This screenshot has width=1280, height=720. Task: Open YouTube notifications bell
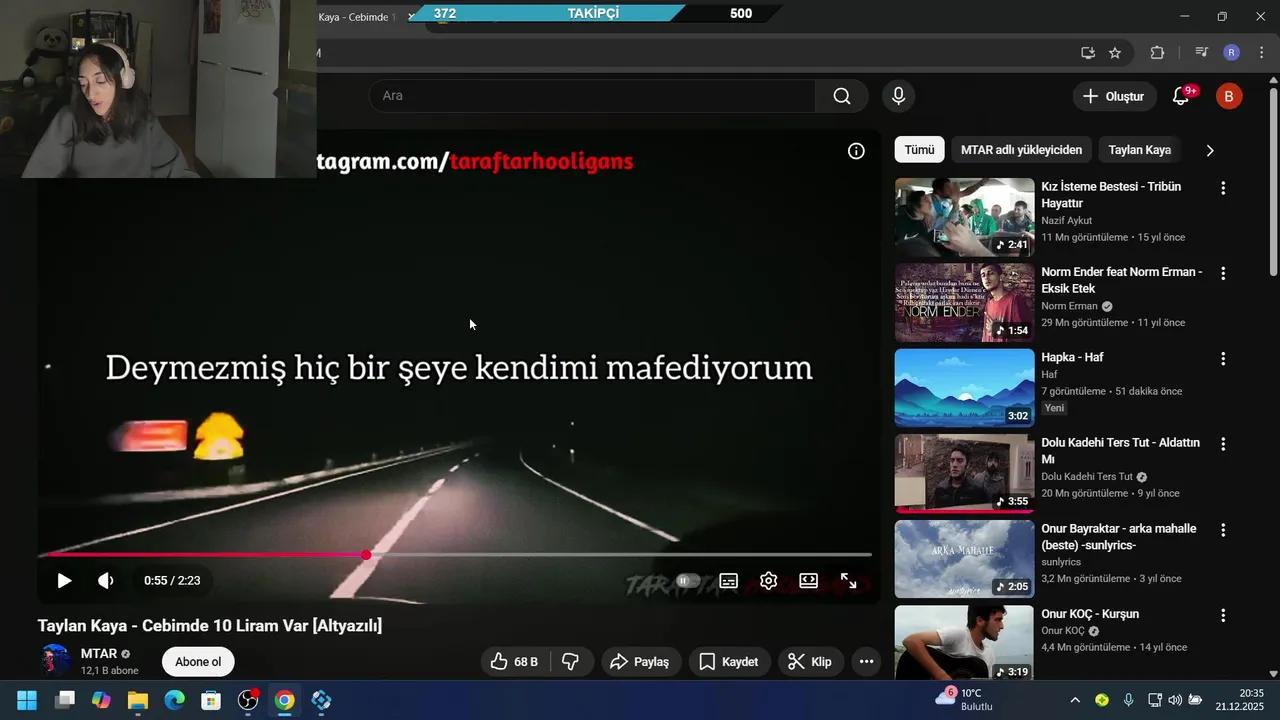(1181, 96)
